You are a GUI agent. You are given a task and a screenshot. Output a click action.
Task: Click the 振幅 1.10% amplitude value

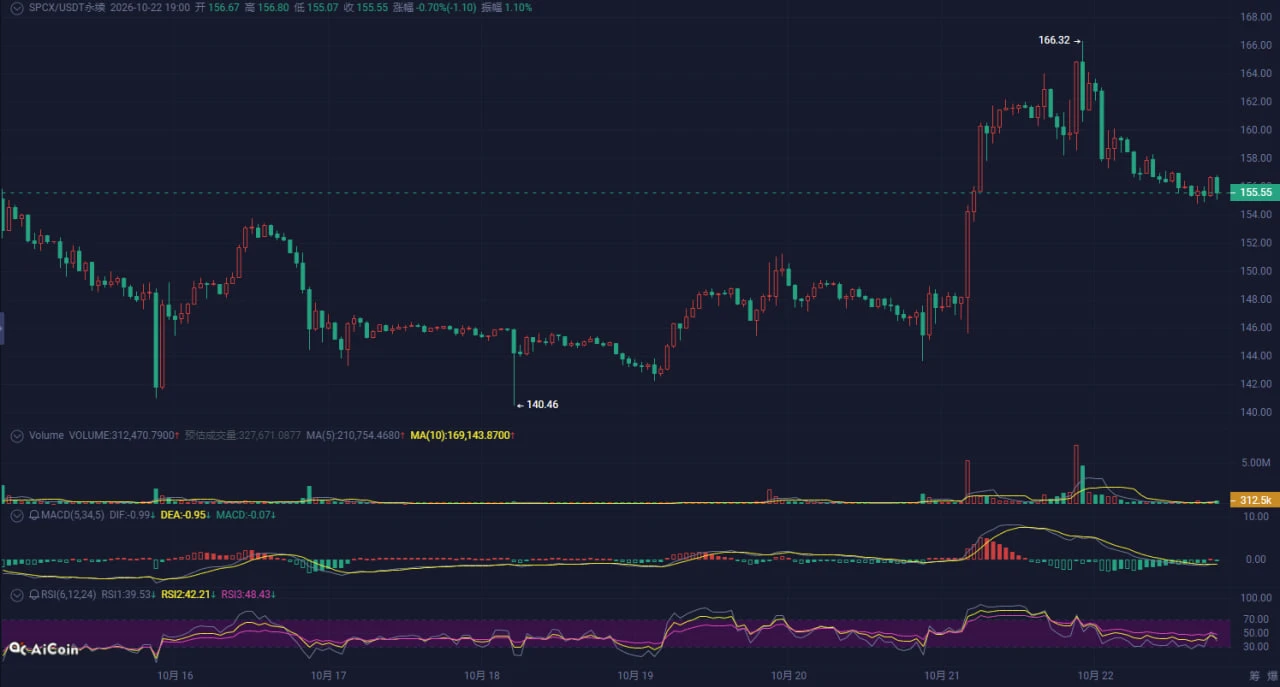pos(507,7)
